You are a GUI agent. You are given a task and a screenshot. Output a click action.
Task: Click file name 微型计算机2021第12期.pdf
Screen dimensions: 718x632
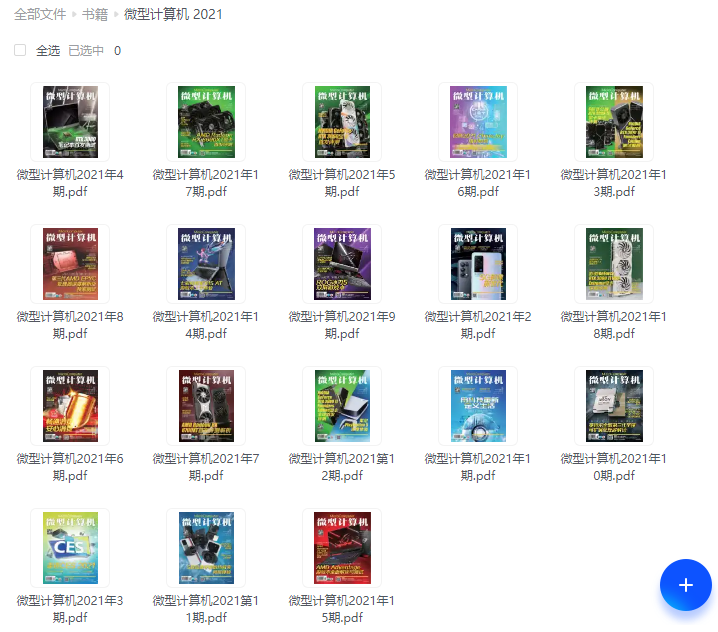(x=342, y=467)
